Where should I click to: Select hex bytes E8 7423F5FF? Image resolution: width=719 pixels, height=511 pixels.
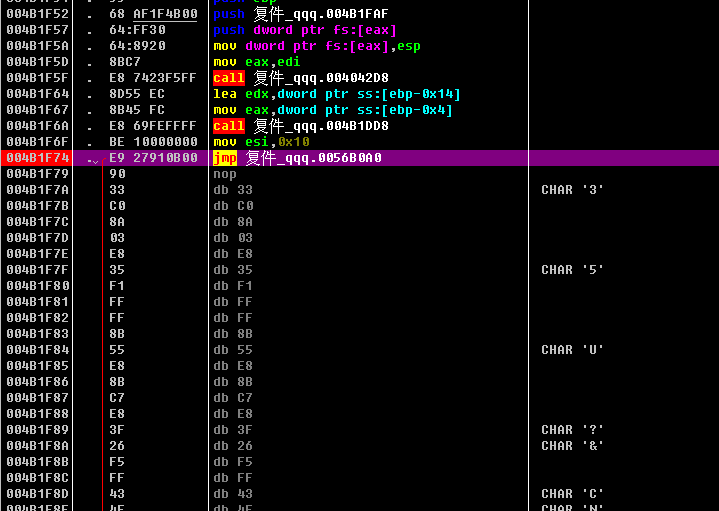[153, 78]
